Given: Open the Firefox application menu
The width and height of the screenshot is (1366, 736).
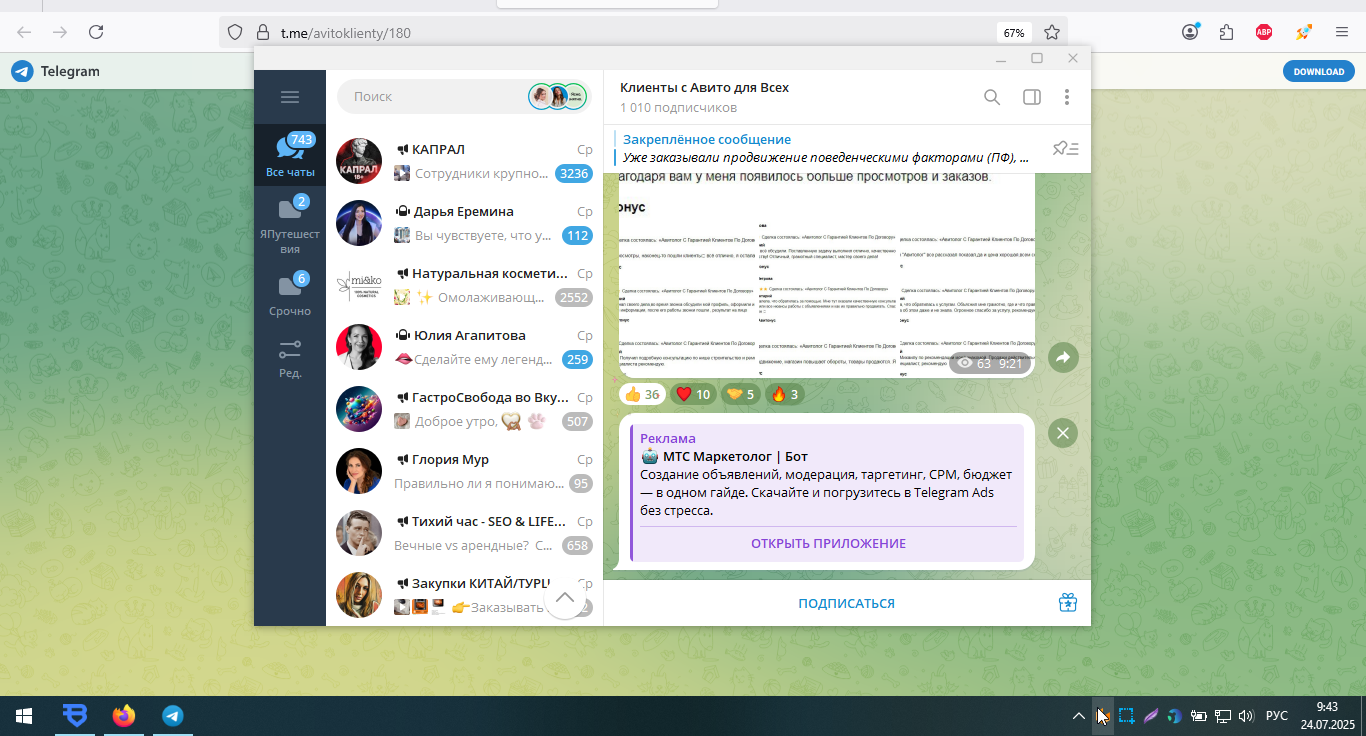Looking at the screenshot, I should pos(1342,32).
